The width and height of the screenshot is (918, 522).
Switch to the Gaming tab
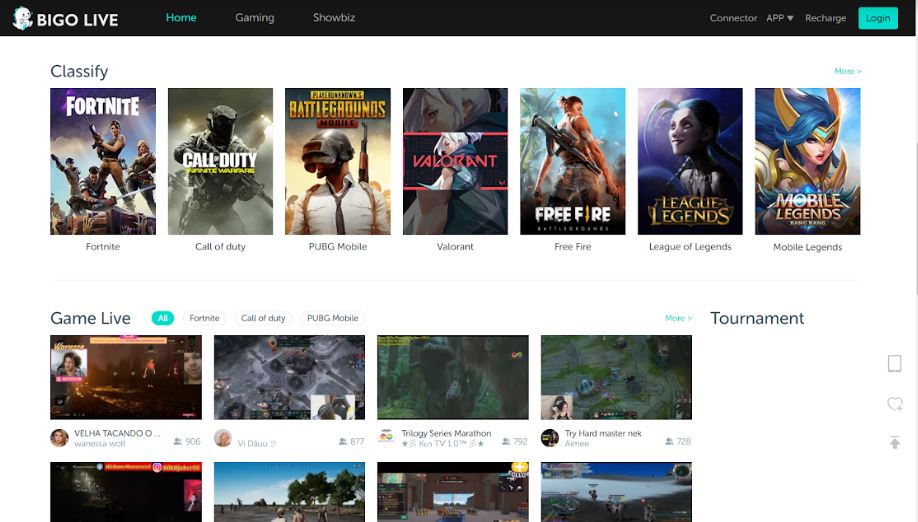[254, 18]
